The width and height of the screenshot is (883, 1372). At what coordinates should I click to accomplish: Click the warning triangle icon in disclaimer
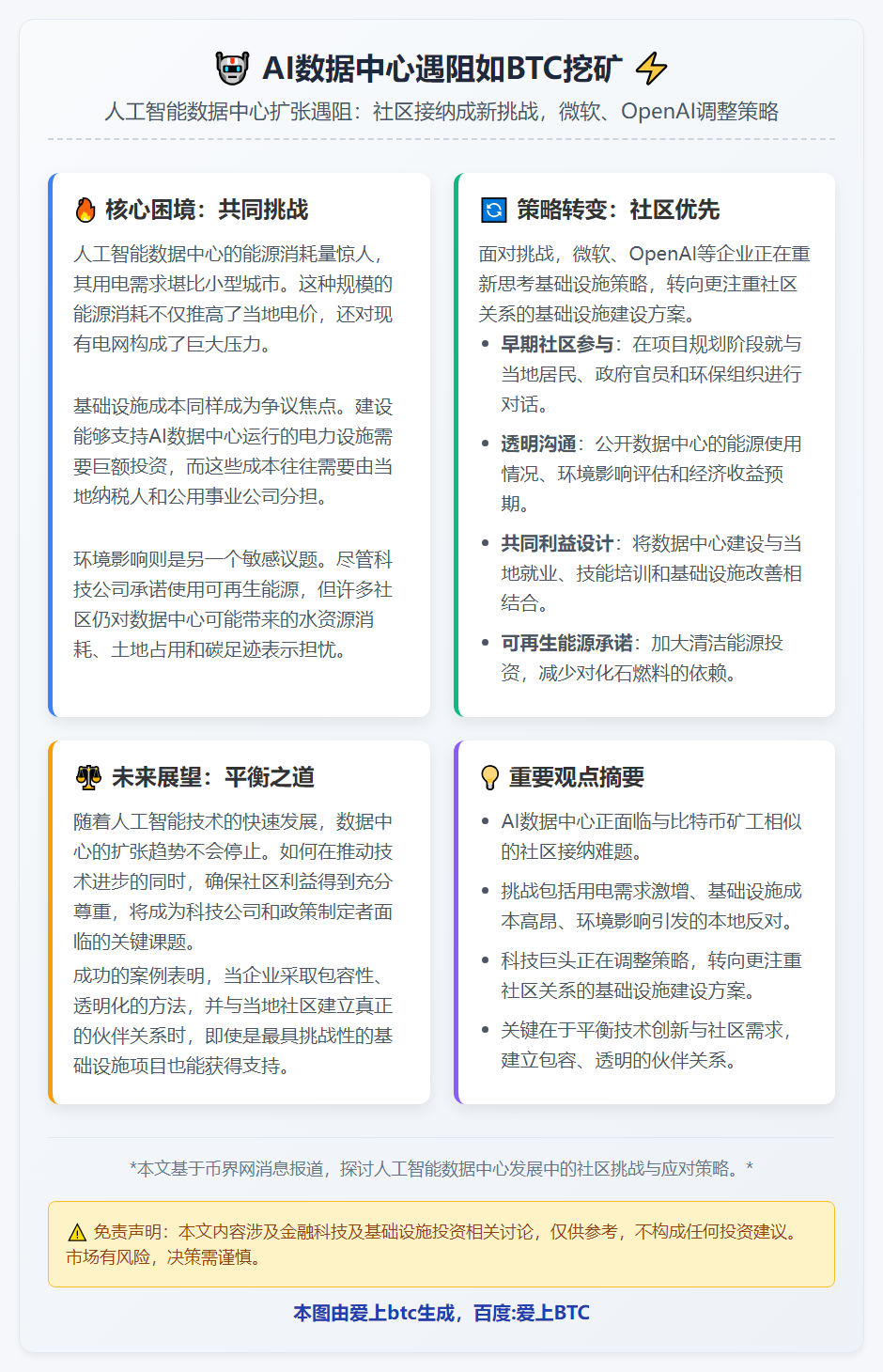77,1233
